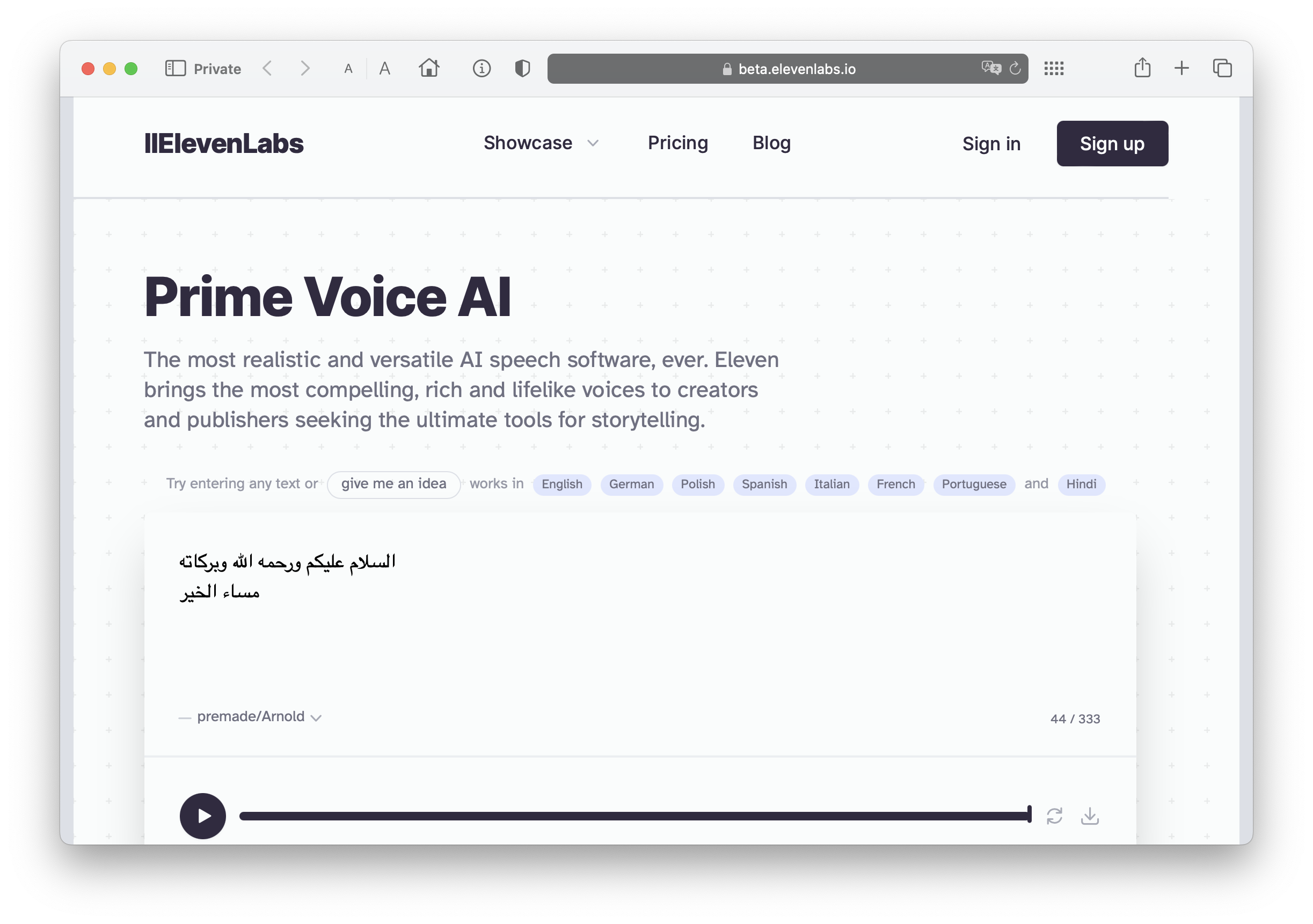The width and height of the screenshot is (1313, 924).
Task: Click the Prime Voice AI heading
Action: pyautogui.click(x=327, y=297)
